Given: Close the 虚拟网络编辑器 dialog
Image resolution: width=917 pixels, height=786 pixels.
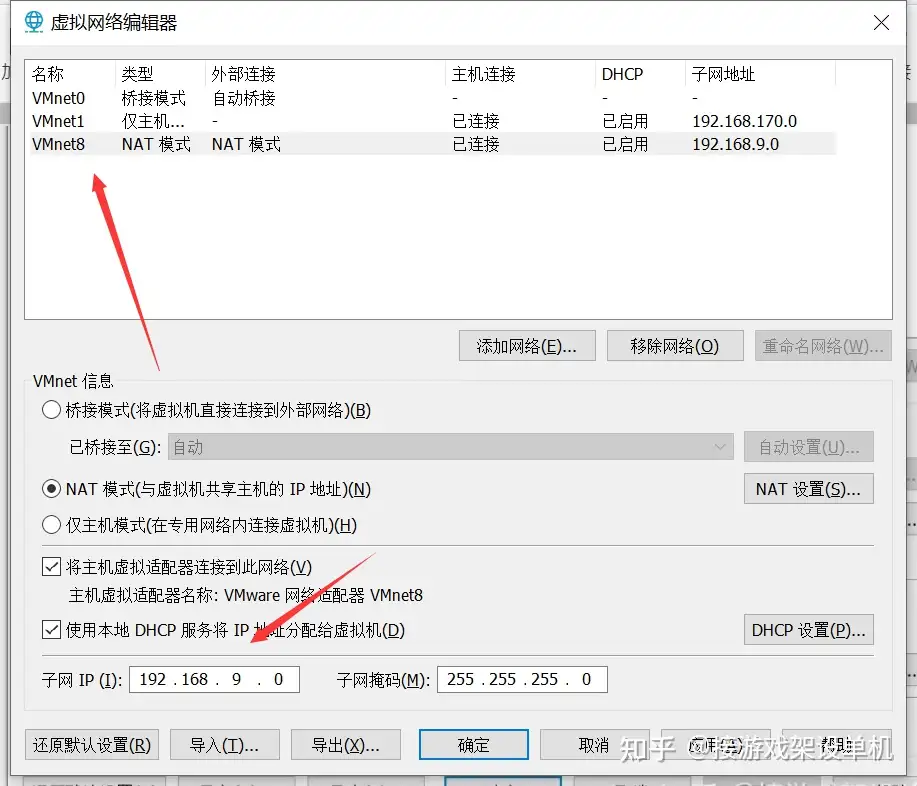Looking at the screenshot, I should coord(881,23).
